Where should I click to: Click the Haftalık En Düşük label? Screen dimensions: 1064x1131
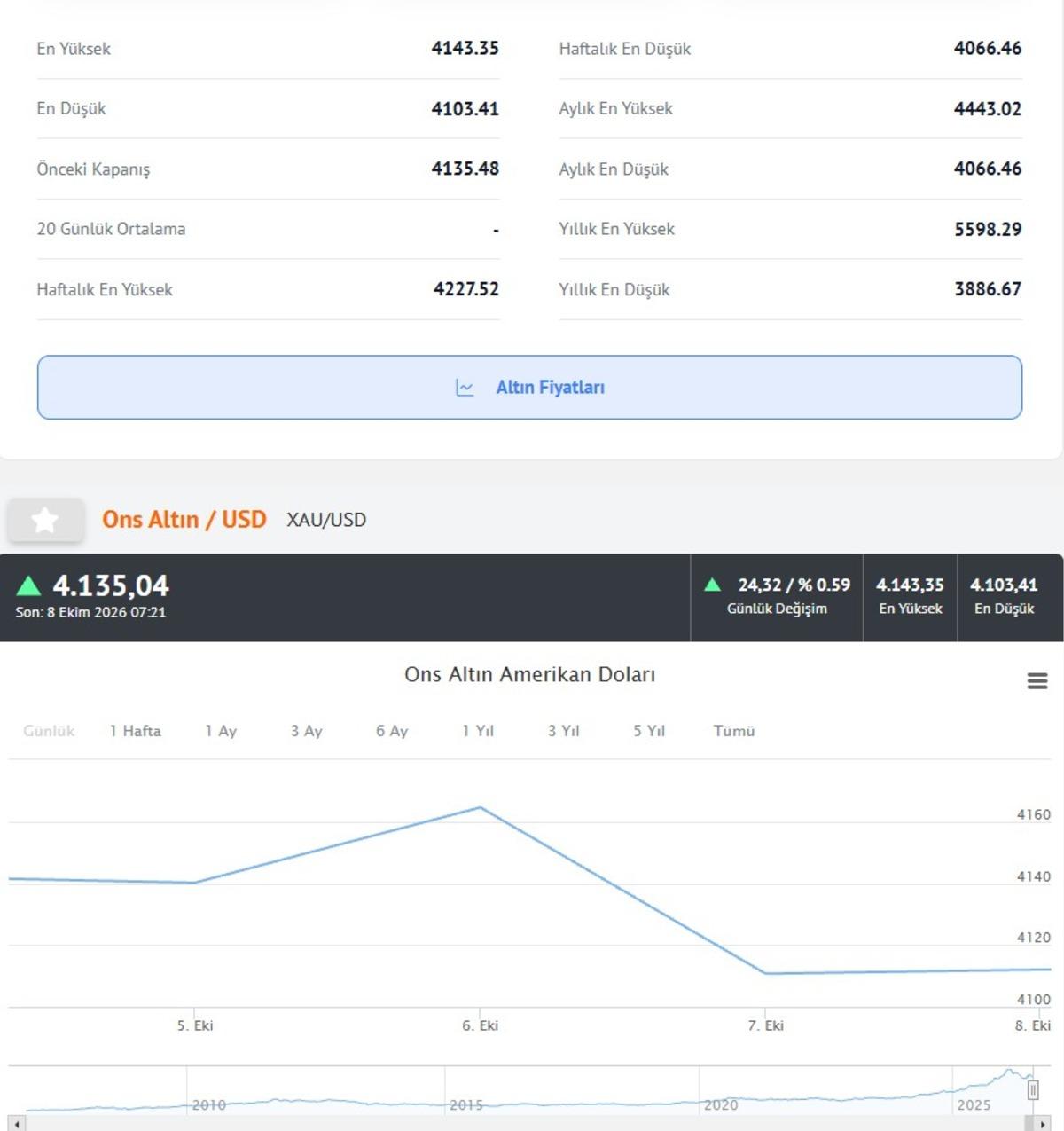[625, 49]
